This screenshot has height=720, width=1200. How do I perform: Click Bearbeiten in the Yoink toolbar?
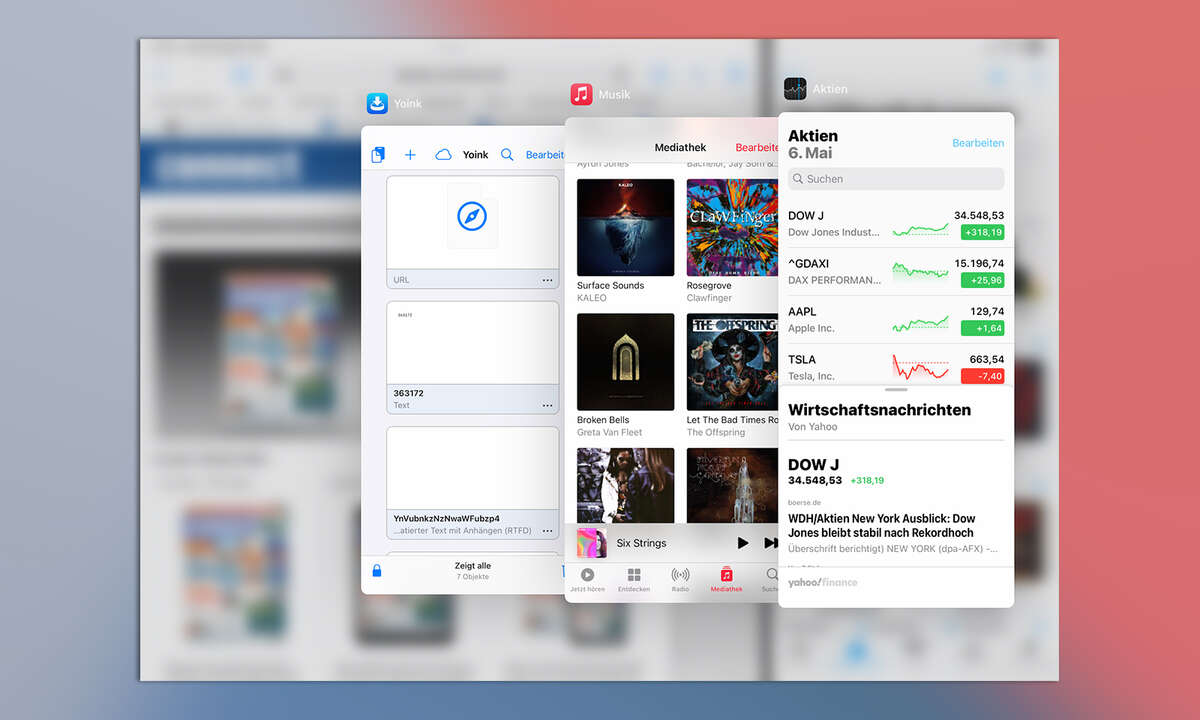coord(545,155)
